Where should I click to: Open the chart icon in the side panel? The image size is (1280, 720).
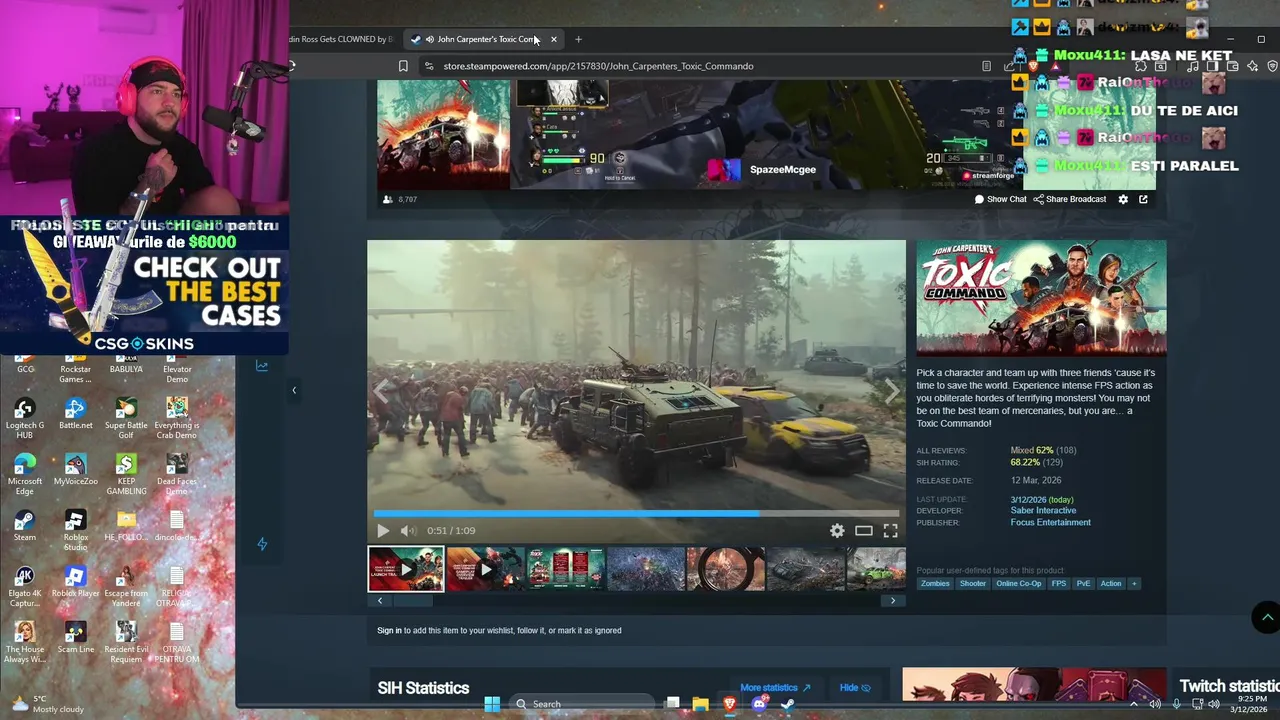tap(262, 366)
